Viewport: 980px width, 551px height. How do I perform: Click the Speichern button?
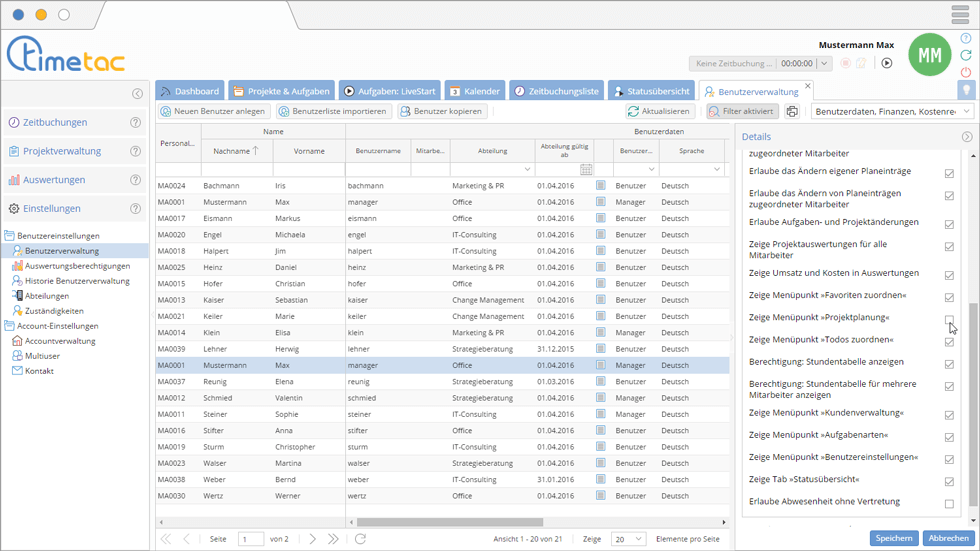tap(893, 538)
